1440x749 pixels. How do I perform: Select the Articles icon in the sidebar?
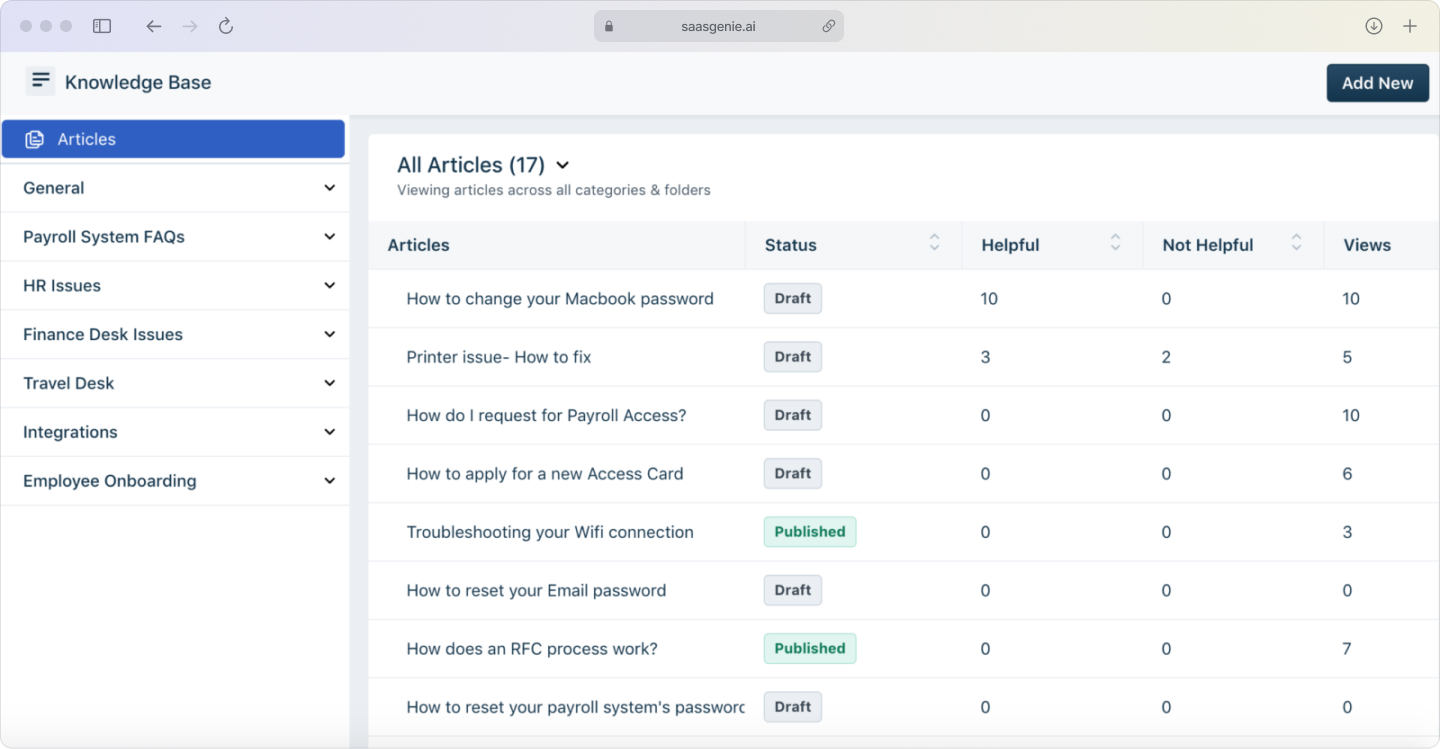pos(34,139)
